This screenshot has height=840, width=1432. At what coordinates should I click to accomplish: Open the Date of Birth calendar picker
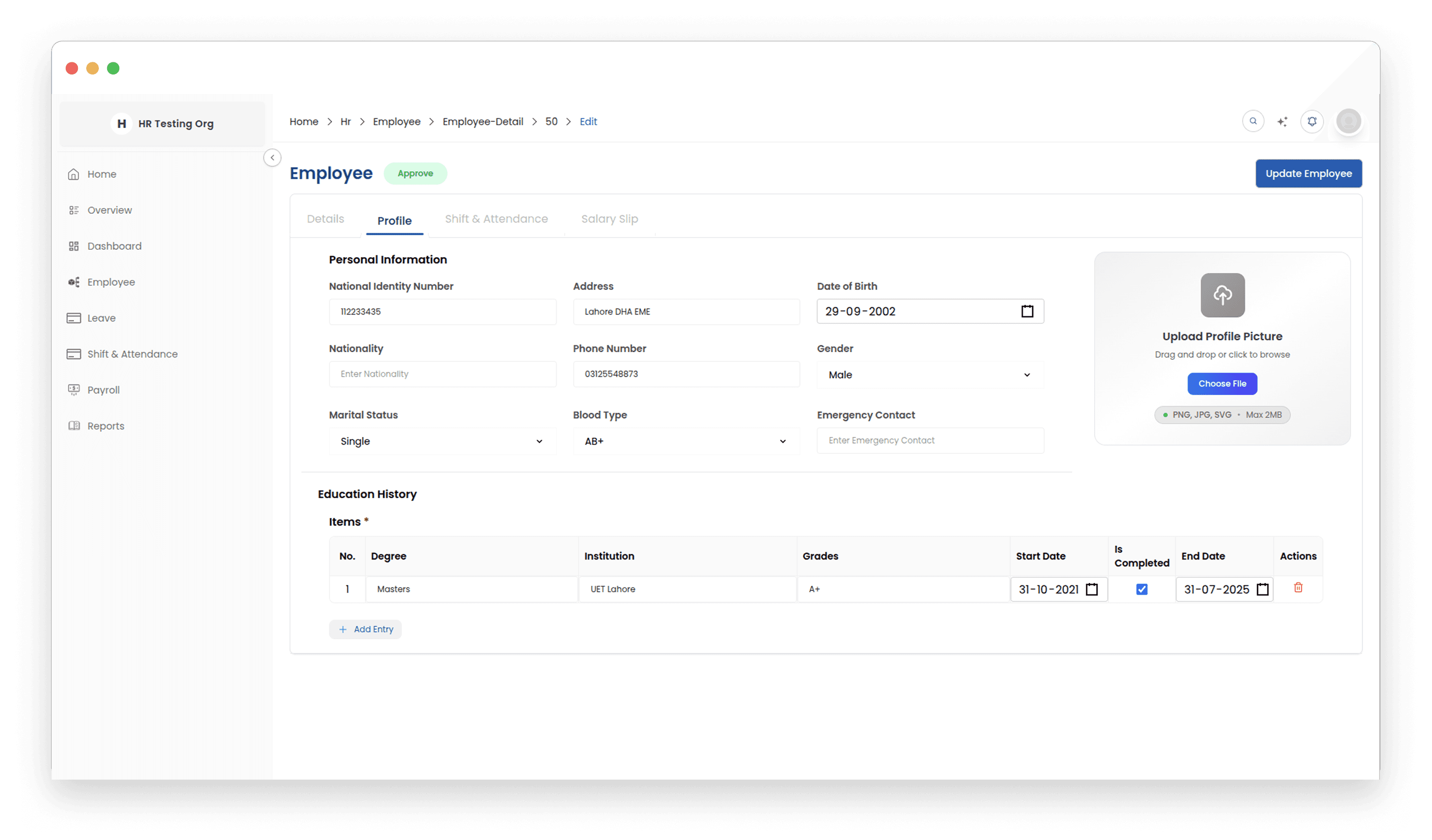coord(1027,311)
